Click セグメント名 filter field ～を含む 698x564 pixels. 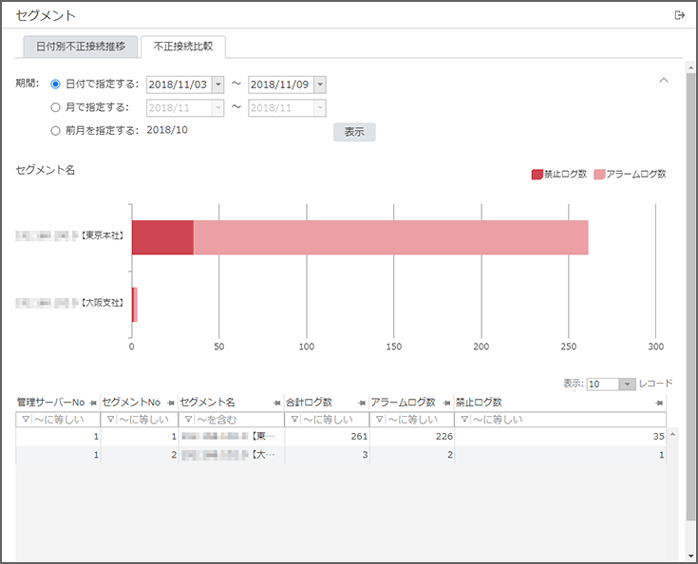(x=239, y=419)
